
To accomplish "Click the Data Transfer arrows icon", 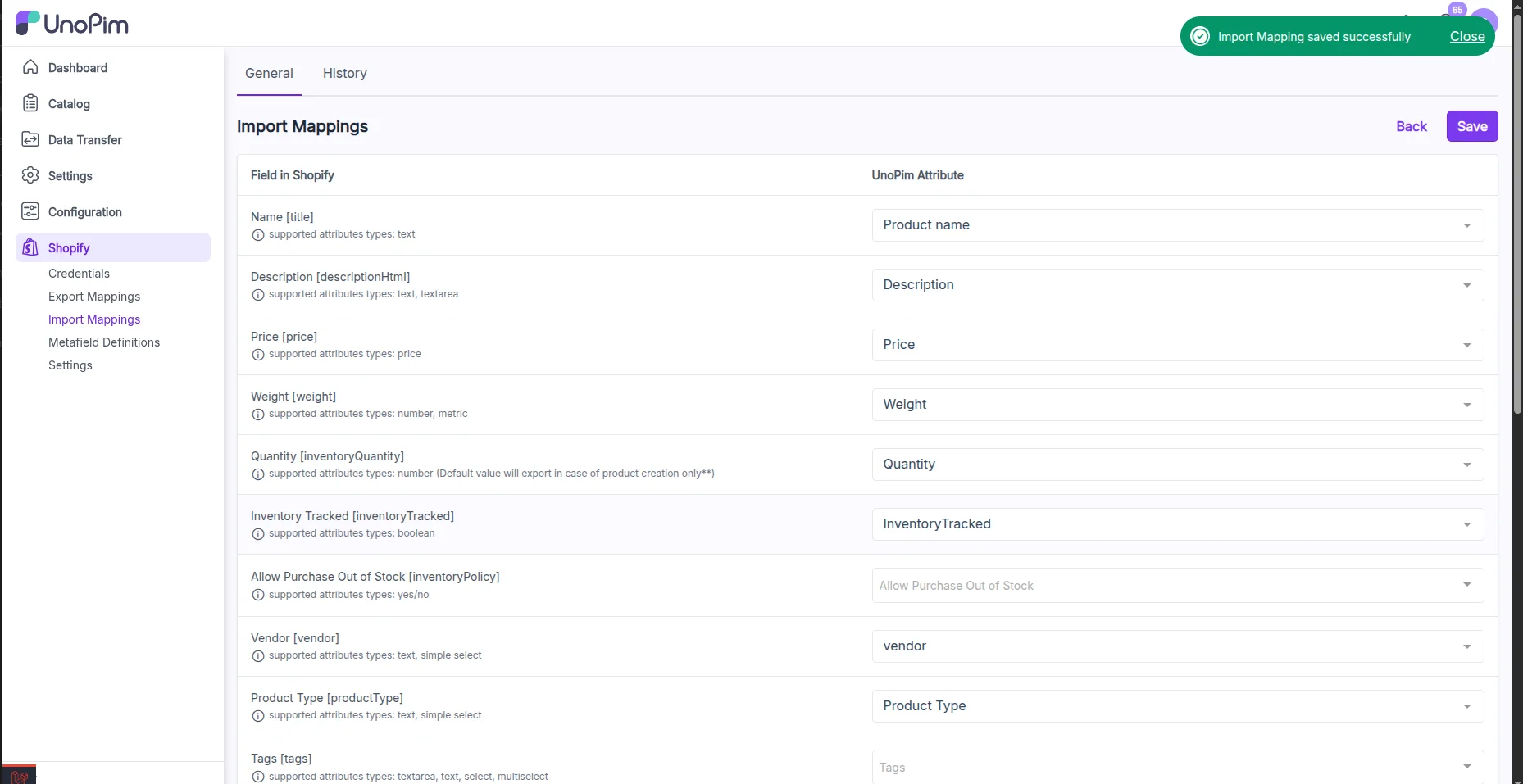I will pyautogui.click(x=30, y=139).
